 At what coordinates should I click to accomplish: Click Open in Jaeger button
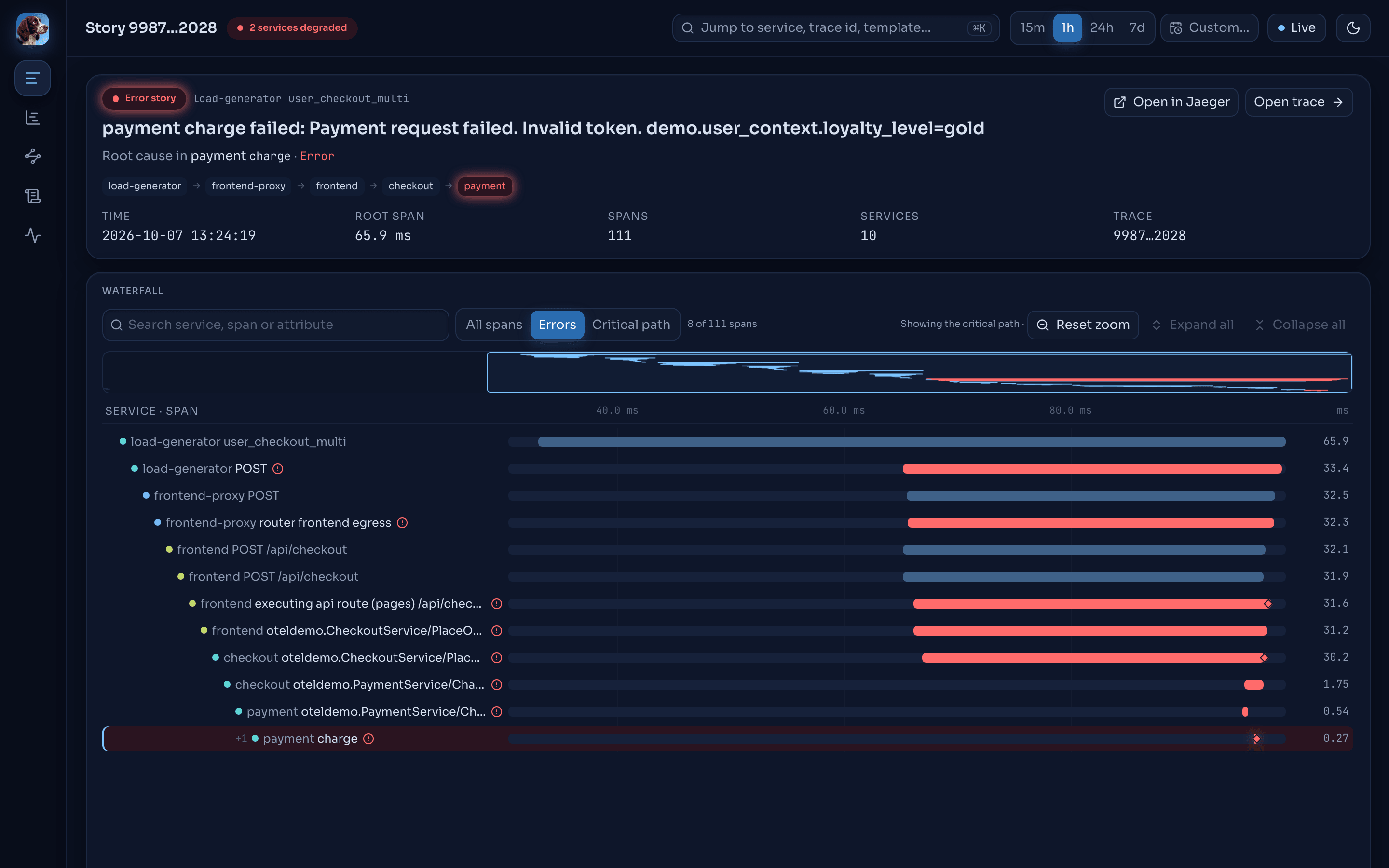click(x=1171, y=102)
